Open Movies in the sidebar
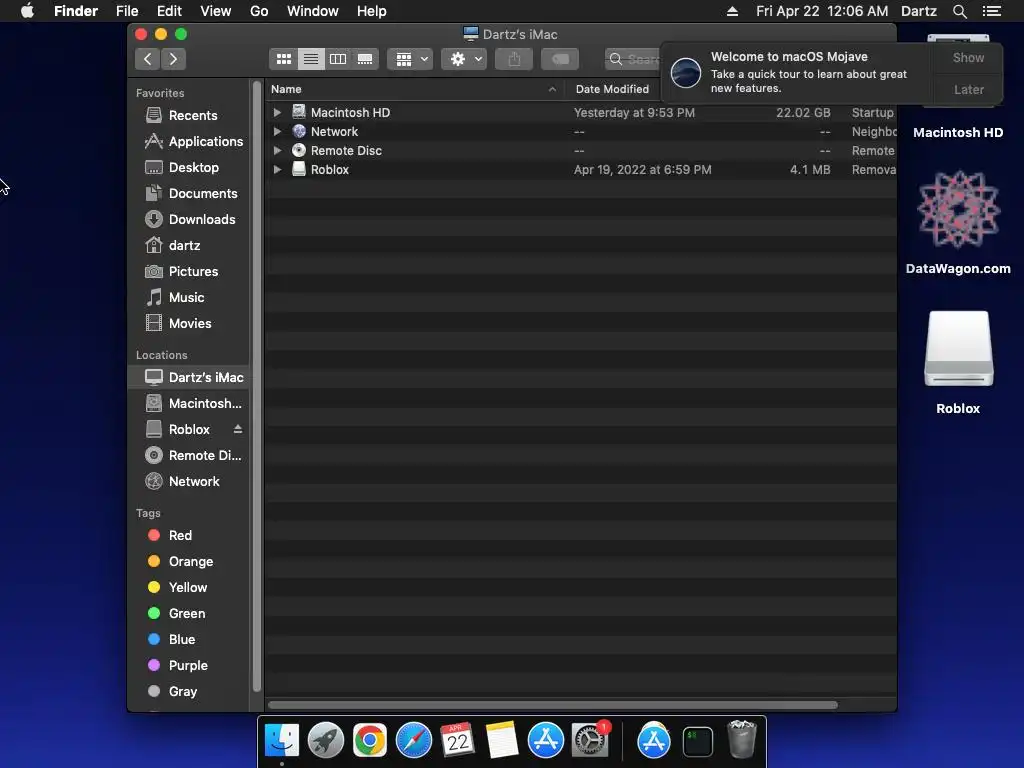 tap(188, 324)
